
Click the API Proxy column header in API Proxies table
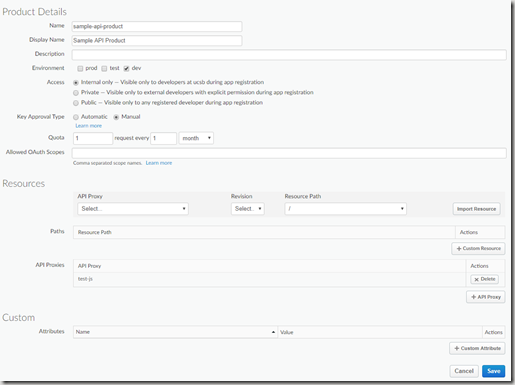89,266
